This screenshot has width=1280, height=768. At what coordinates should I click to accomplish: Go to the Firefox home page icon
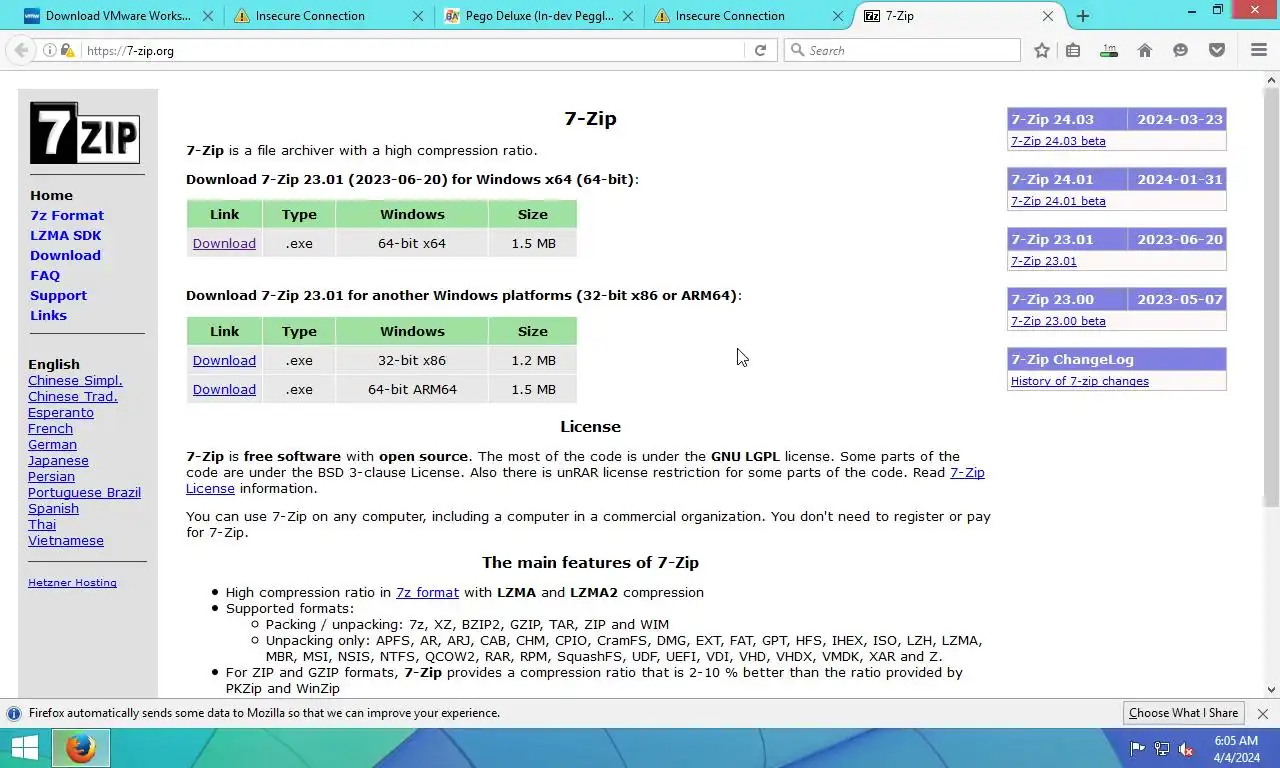[1145, 50]
